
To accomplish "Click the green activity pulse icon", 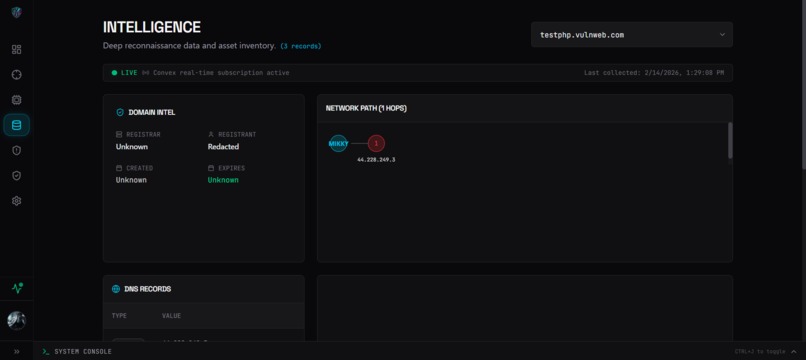I will (17, 288).
